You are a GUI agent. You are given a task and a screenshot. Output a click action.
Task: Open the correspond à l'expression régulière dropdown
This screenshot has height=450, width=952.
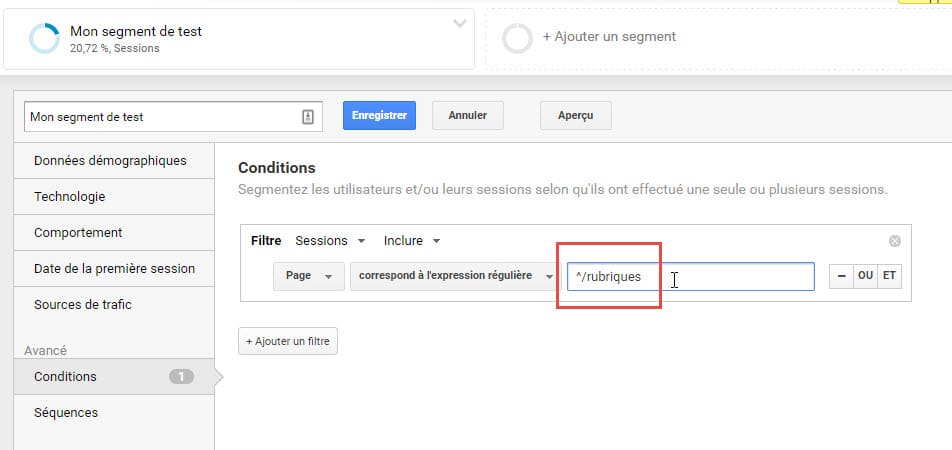(x=454, y=276)
